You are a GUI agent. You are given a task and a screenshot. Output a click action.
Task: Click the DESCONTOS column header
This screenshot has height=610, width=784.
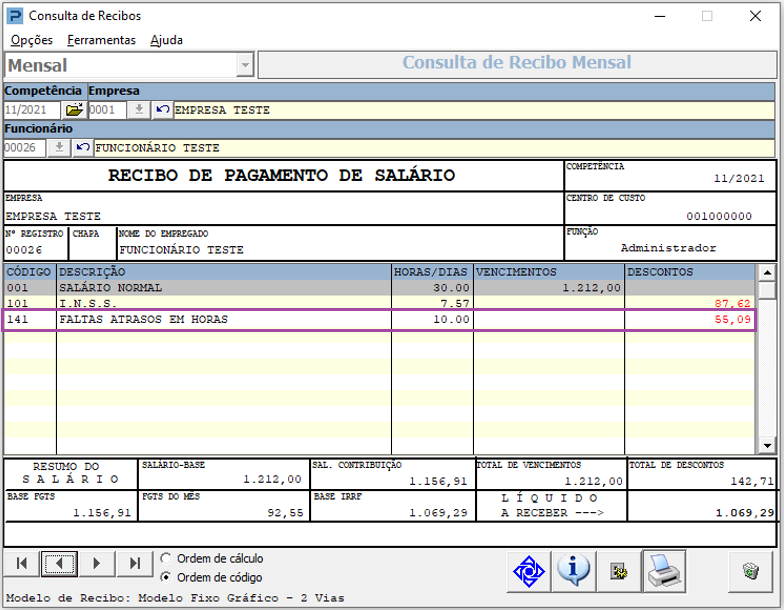point(690,272)
